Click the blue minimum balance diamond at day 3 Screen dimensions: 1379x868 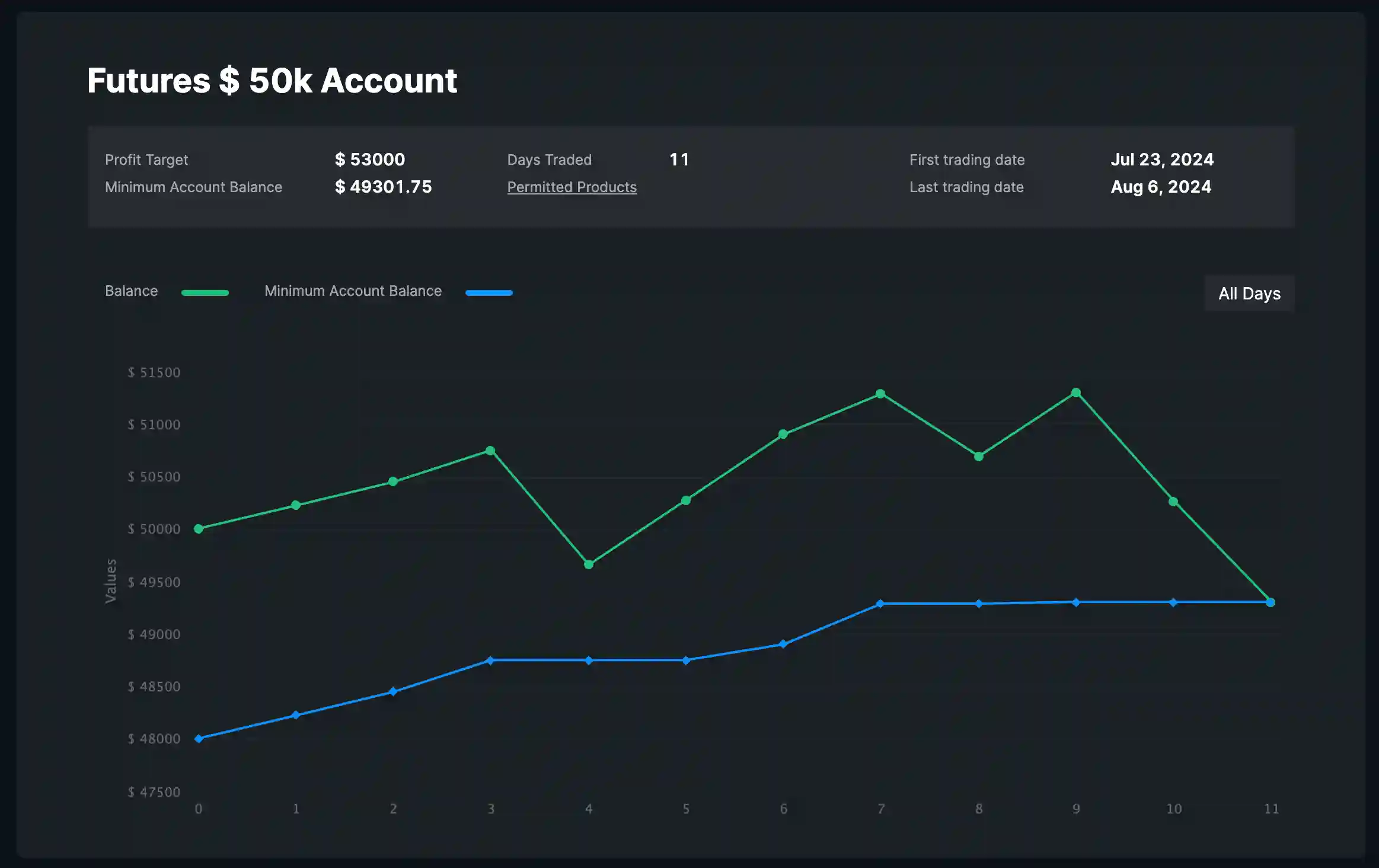pos(490,660)
